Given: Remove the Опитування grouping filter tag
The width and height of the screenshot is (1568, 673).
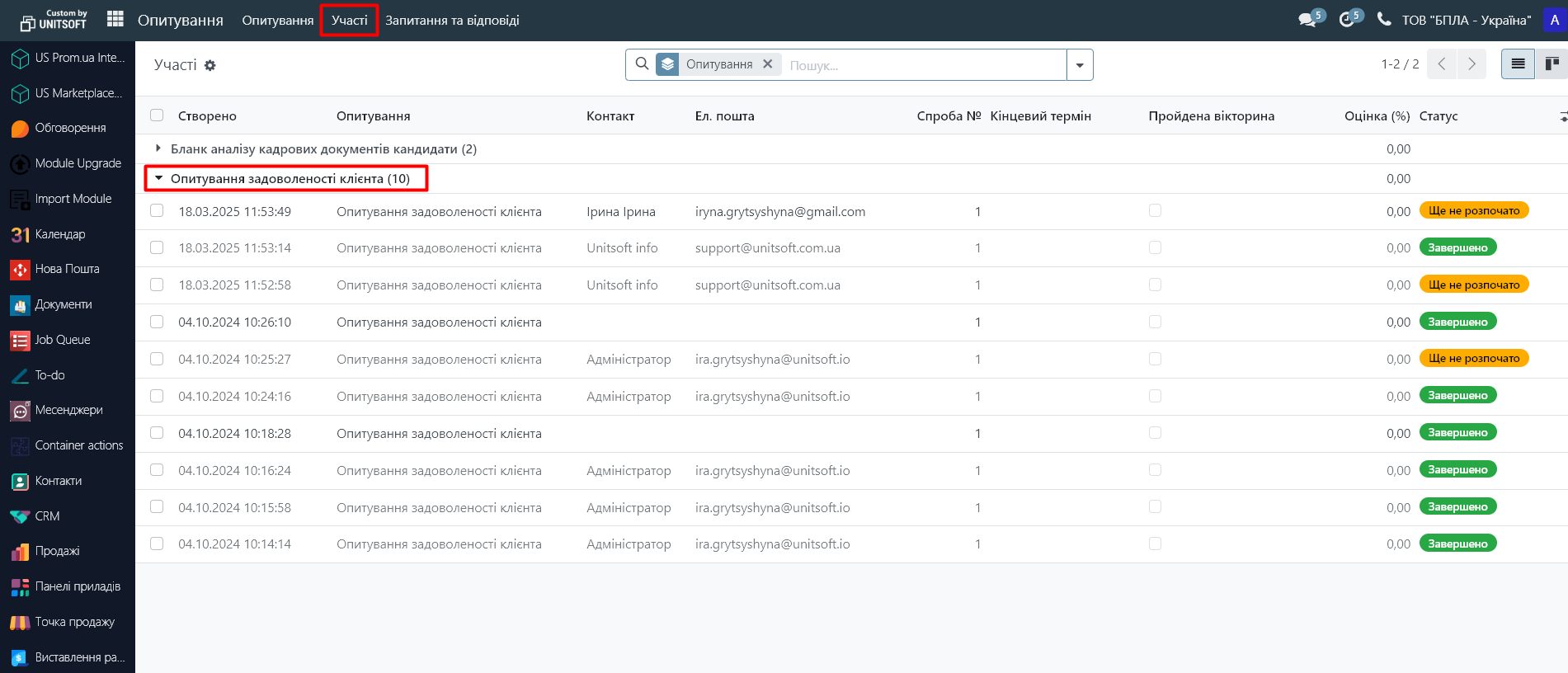Looking at the screenshot, I should point(767,64).
